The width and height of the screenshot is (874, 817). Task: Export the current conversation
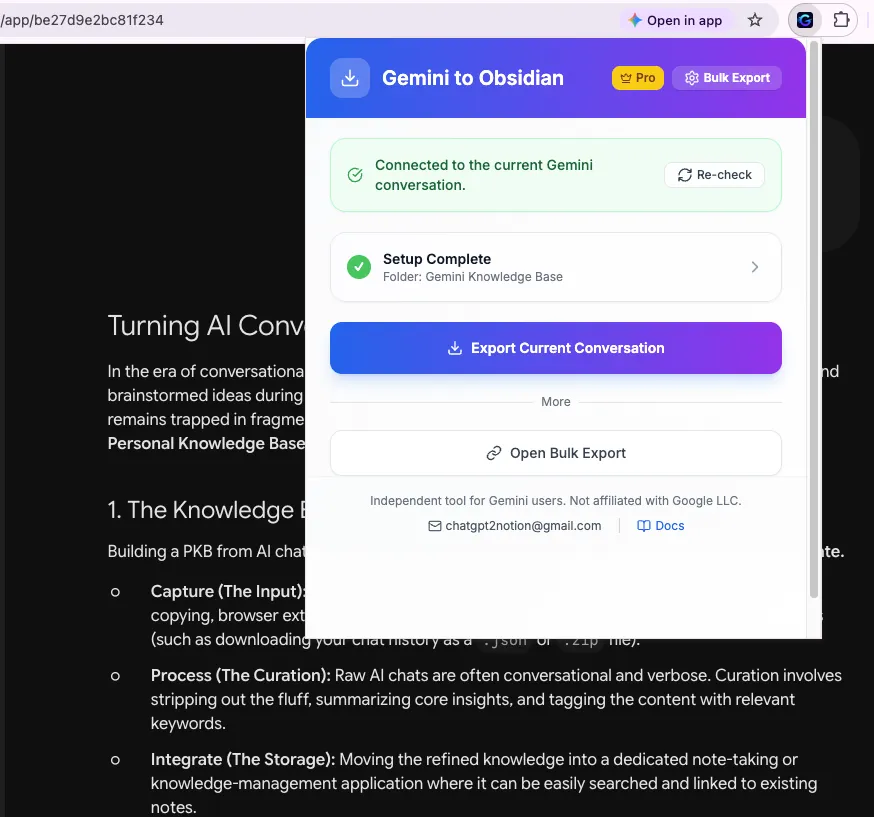(x=556, y=348)
